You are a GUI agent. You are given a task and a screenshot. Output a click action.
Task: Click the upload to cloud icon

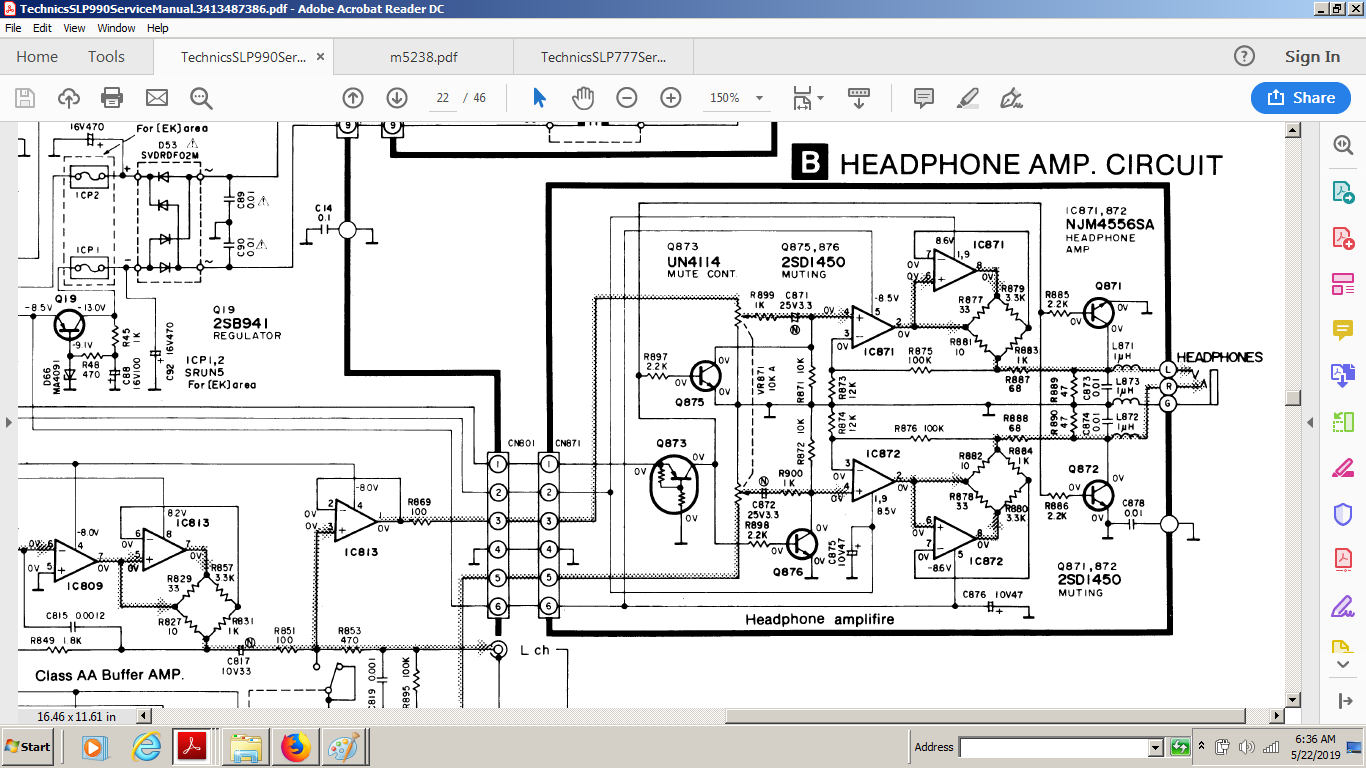click(x=69, y=98)
